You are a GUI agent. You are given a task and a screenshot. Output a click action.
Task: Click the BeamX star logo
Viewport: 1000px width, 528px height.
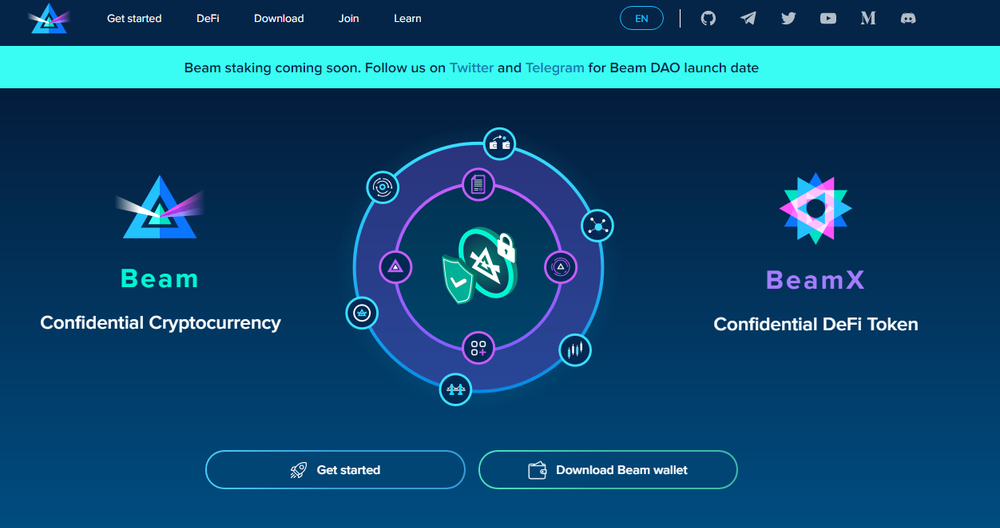(815, 209)
